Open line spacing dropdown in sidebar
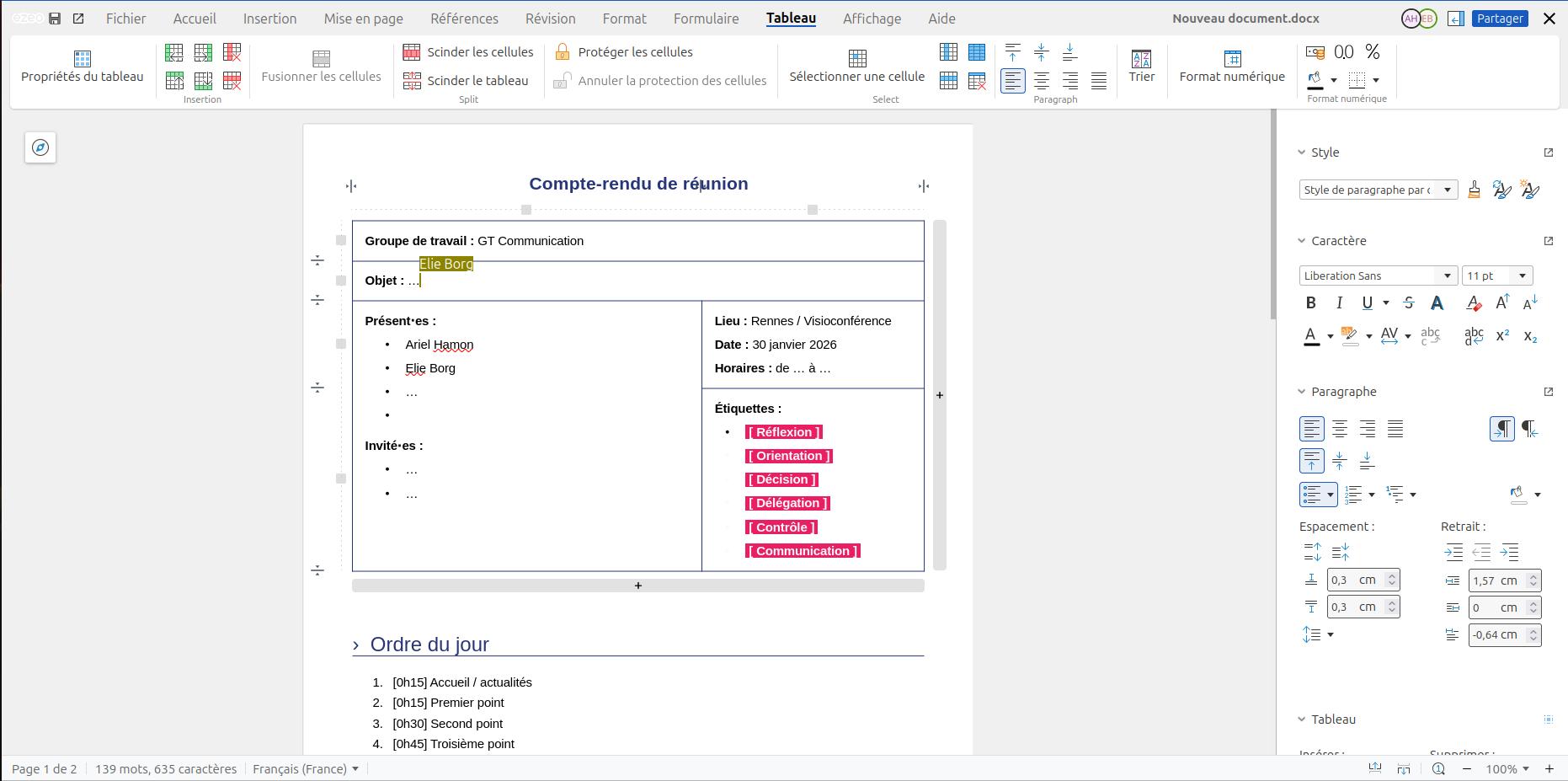The image size is (1568, 781). 1318,634
